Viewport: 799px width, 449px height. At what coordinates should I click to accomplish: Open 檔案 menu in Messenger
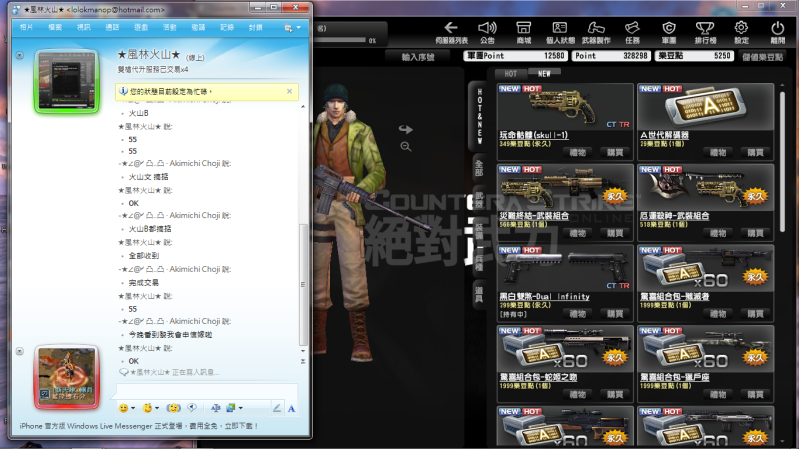(x=55, y=28)
